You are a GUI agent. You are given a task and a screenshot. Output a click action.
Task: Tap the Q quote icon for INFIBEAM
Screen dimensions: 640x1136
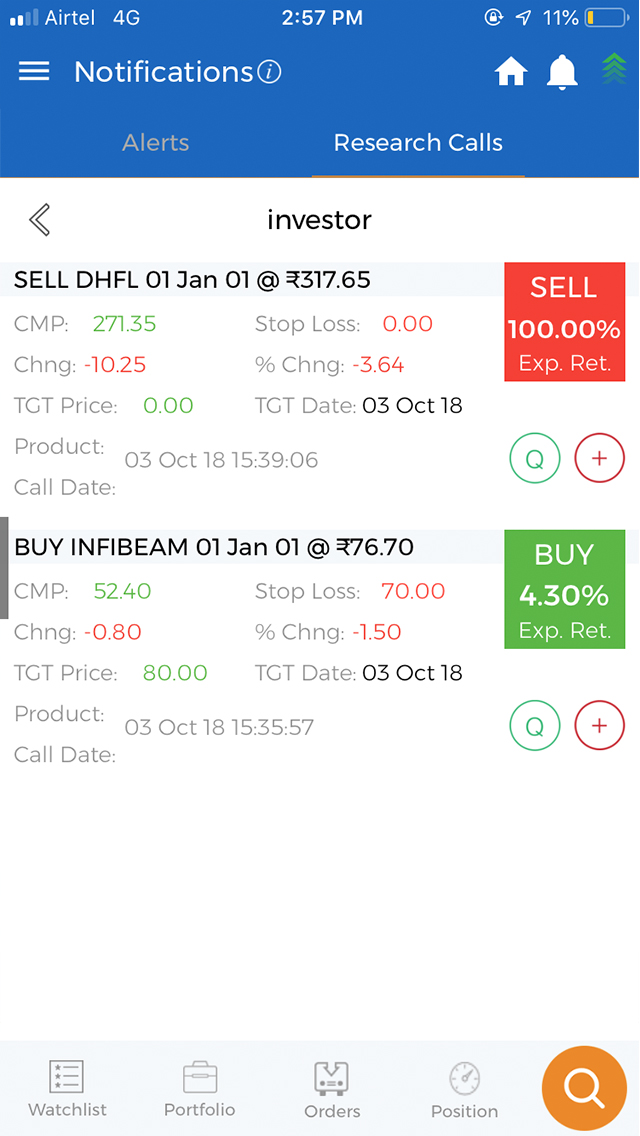535,727
